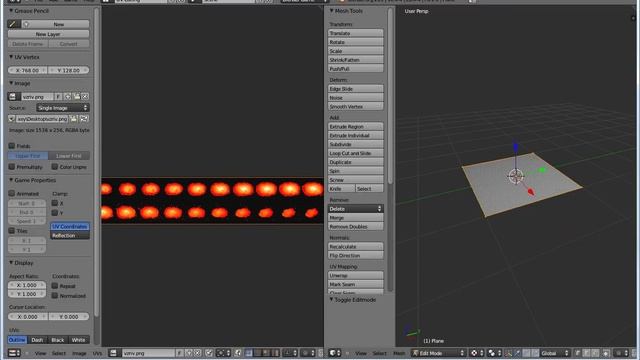The height and width of the screenshot is (360, 640).
Task: Reload image icon beside file path
Action: click(84, 119)
